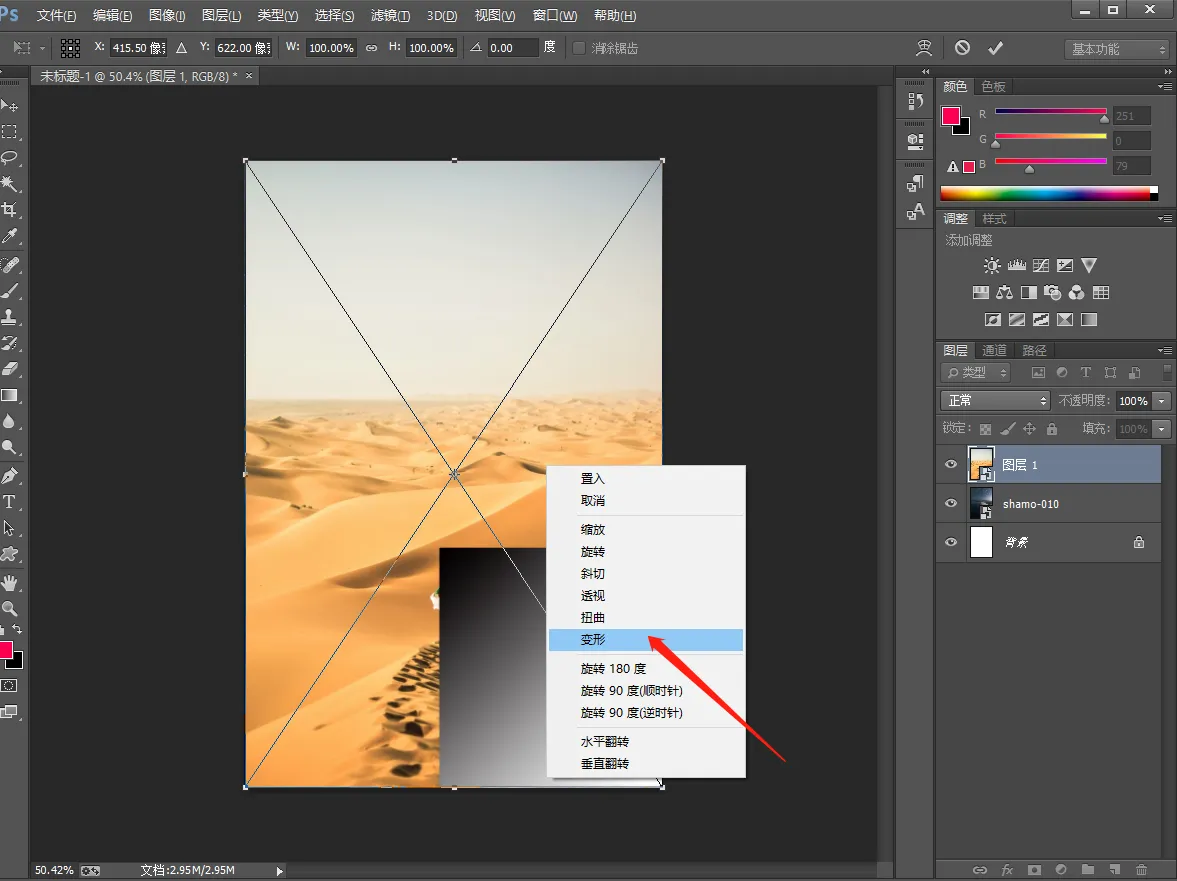This screenshot has height=881, width=1177.
Task: Click the create new layer button
Action: [x=1114, y=870]
